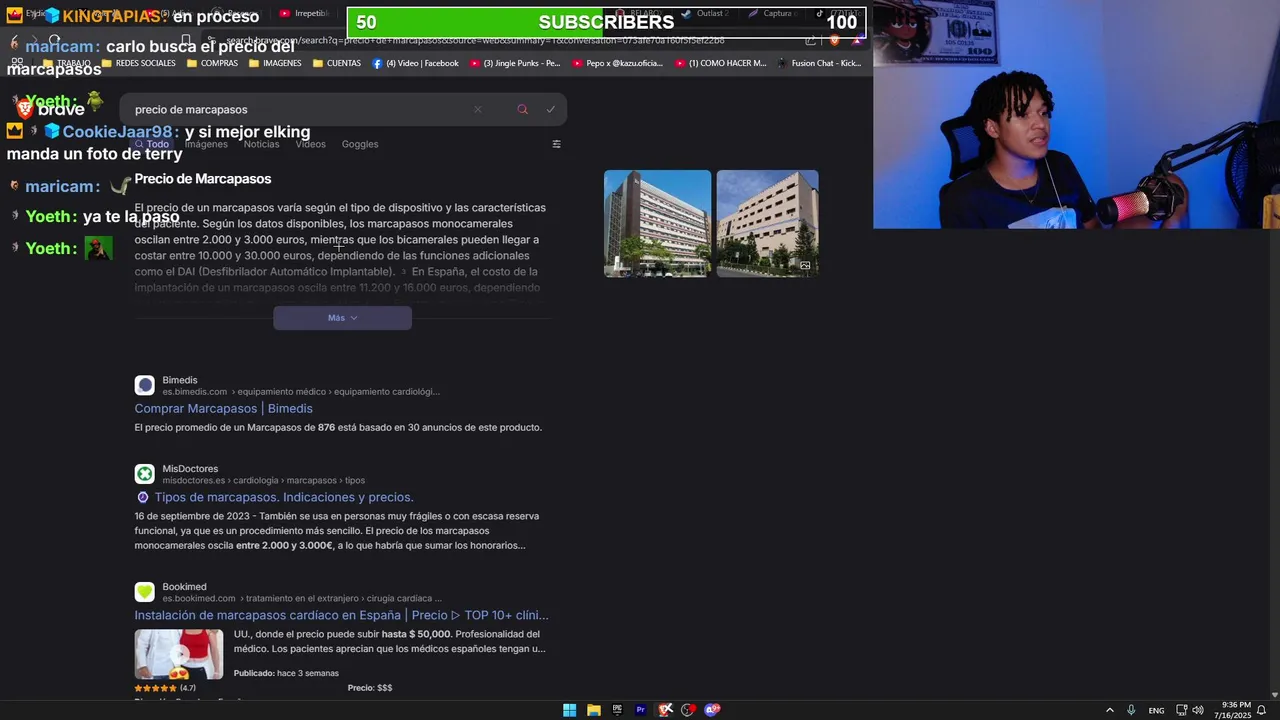
Task: Click the microphone icon in system tray
Action: point(1131,710)
